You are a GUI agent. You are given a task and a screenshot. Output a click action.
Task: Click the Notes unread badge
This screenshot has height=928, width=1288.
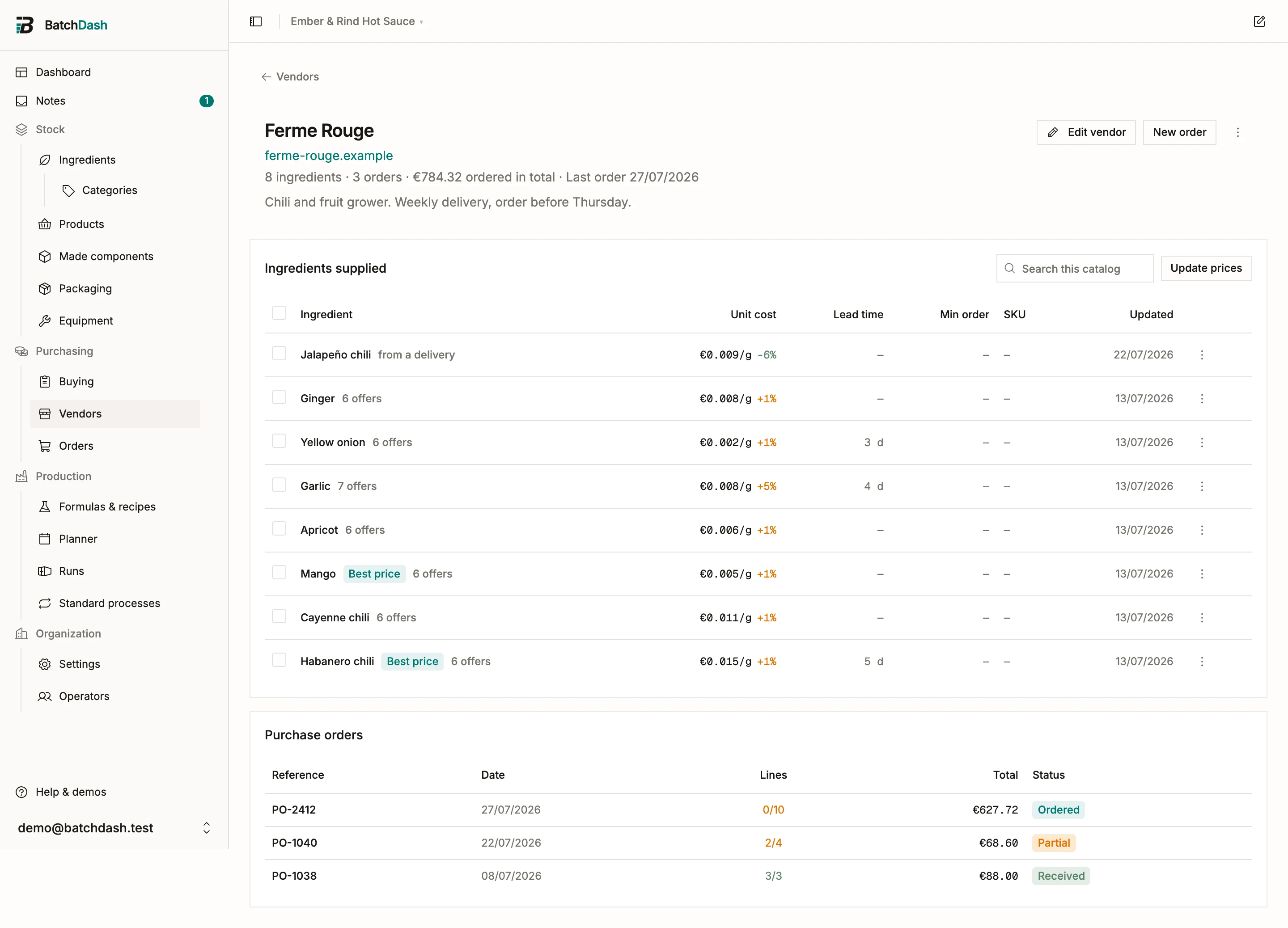[x=207, y=101]
